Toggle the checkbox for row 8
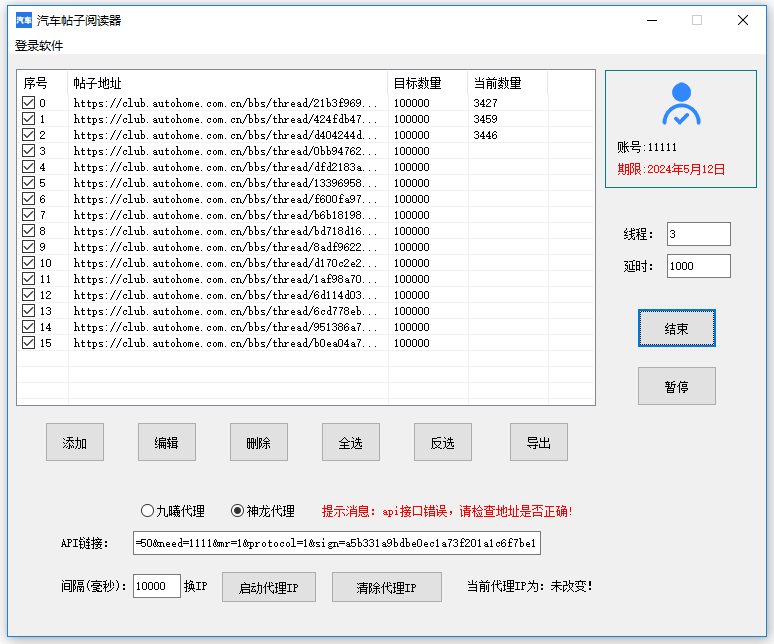The width and height of the screenshot is (774, 644). [29, 231]
